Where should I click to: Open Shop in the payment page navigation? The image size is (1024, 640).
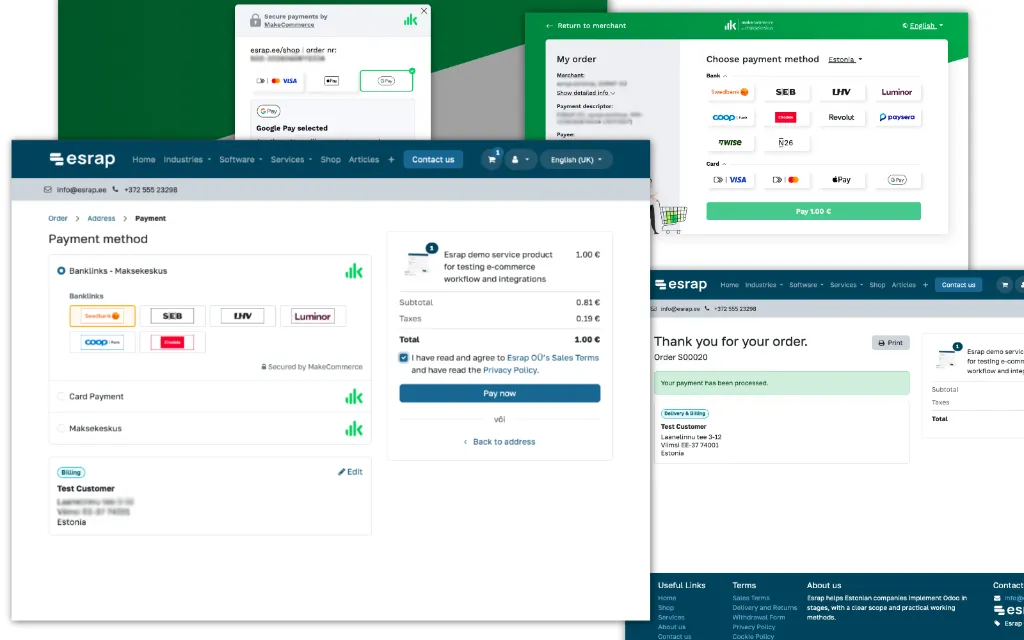[x=330, y=159]
